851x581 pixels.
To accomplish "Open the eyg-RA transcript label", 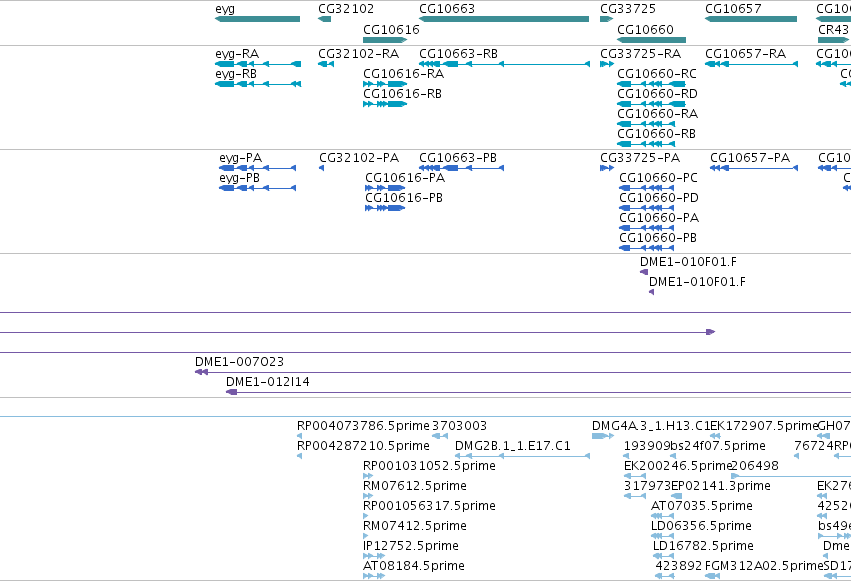I will 237,54.
